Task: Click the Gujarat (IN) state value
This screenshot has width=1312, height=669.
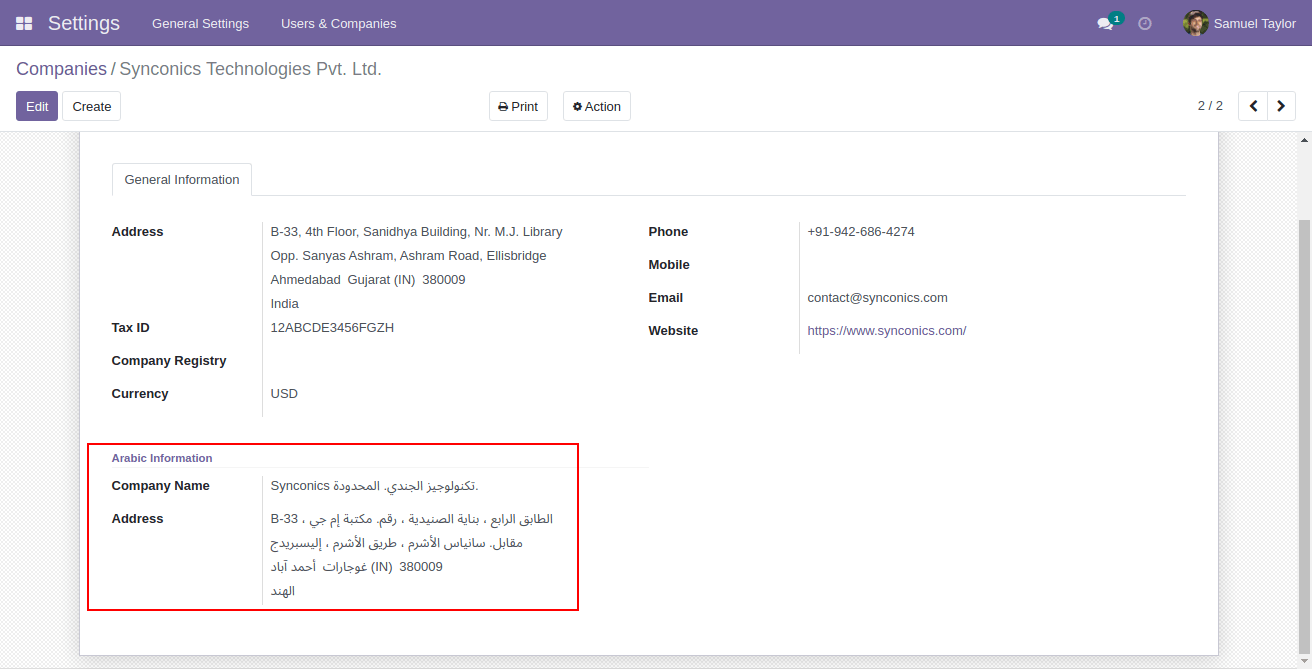Action: 381,280
